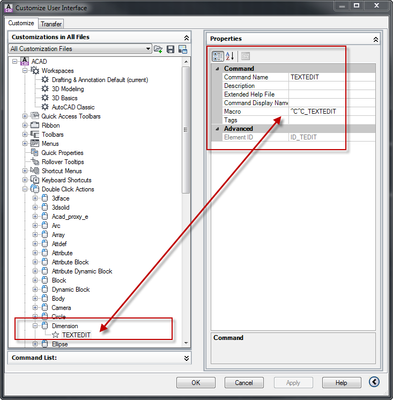Viewport: 393px width, 400px height.
Task: Click the tree scrollbar's down arrow
Action: click(x=186, y=343)
